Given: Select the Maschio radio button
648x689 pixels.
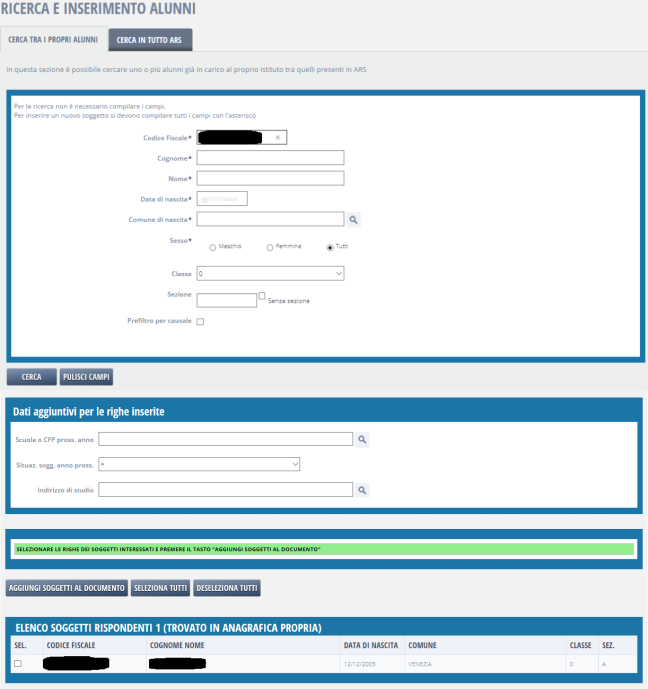Looking at the screenshot, I should (x=212, y=247).
